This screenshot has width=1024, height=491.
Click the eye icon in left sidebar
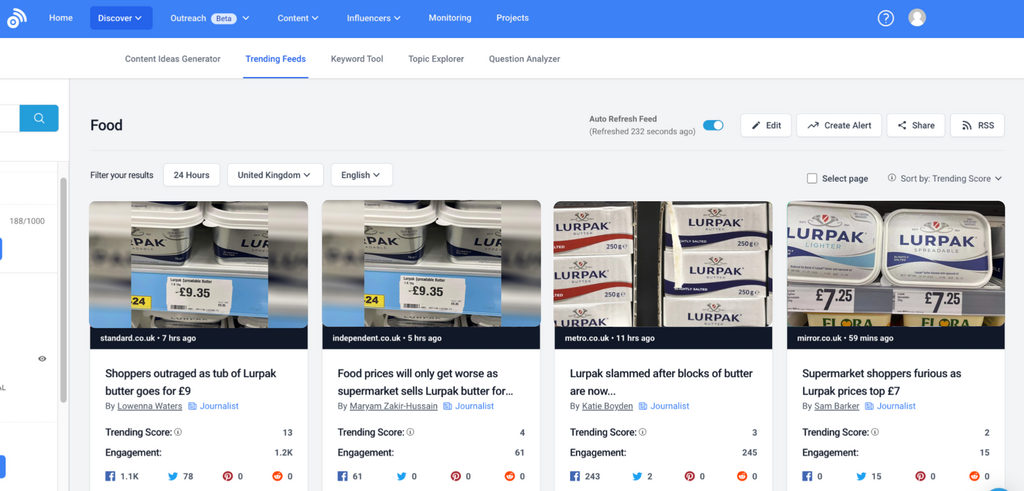click(x=42, y=359)
